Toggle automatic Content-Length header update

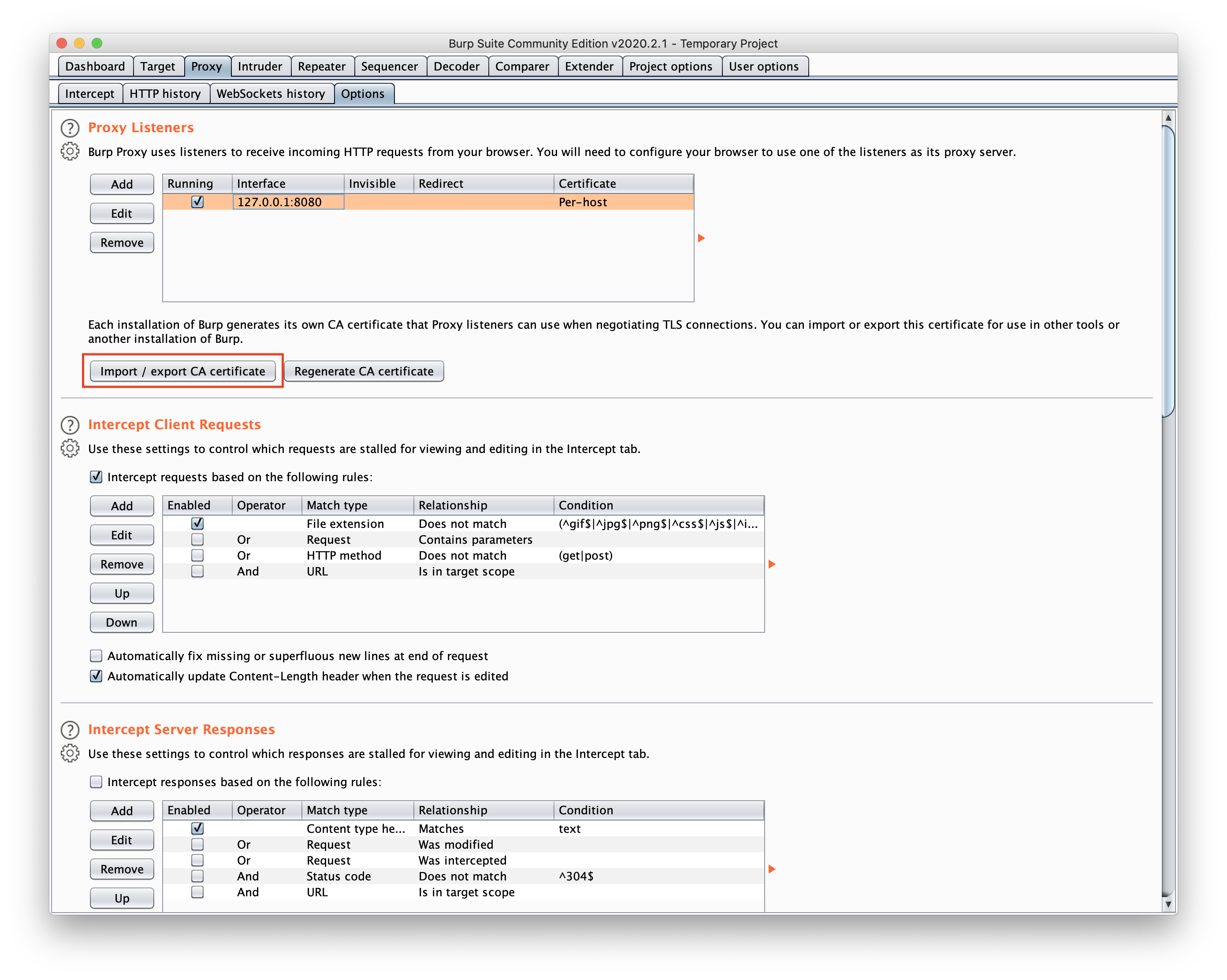(96, 676)
